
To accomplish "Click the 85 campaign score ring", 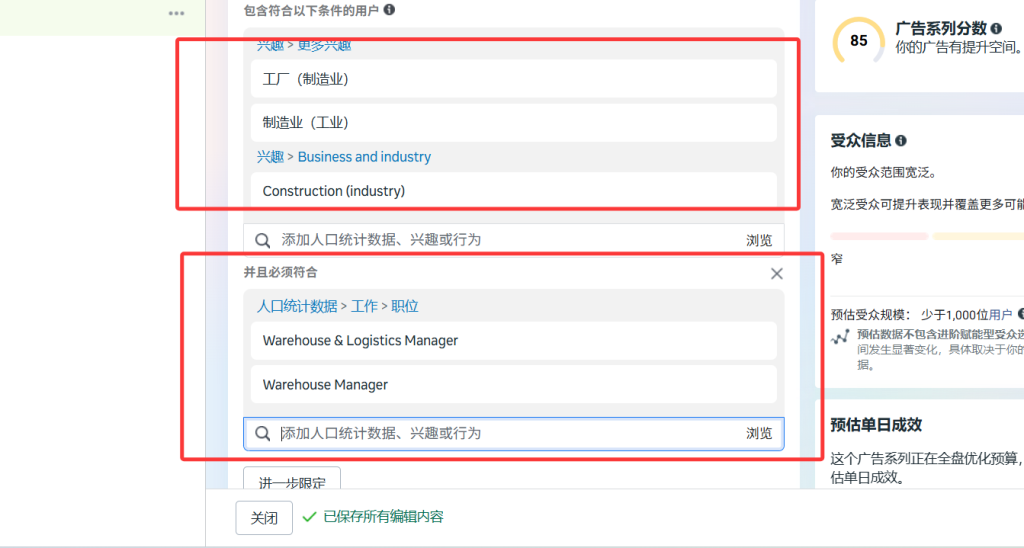I will click(x=859, y=41).
